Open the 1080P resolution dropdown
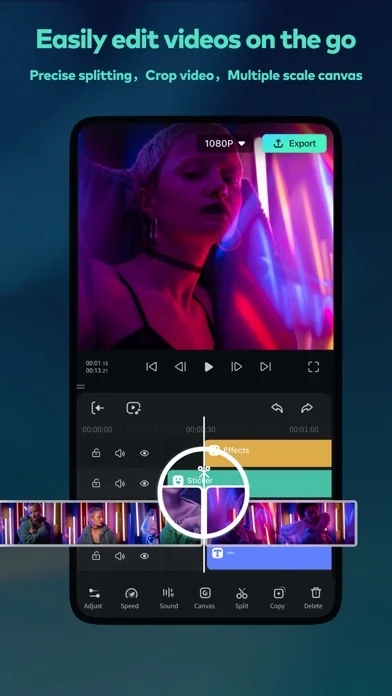 click(x=225, y=143)
